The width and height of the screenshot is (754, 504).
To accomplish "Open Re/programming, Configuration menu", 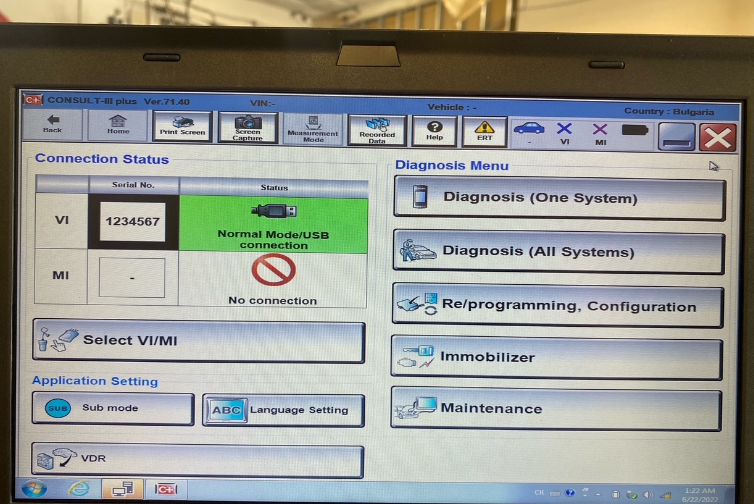I will click(x=558, y=305).
